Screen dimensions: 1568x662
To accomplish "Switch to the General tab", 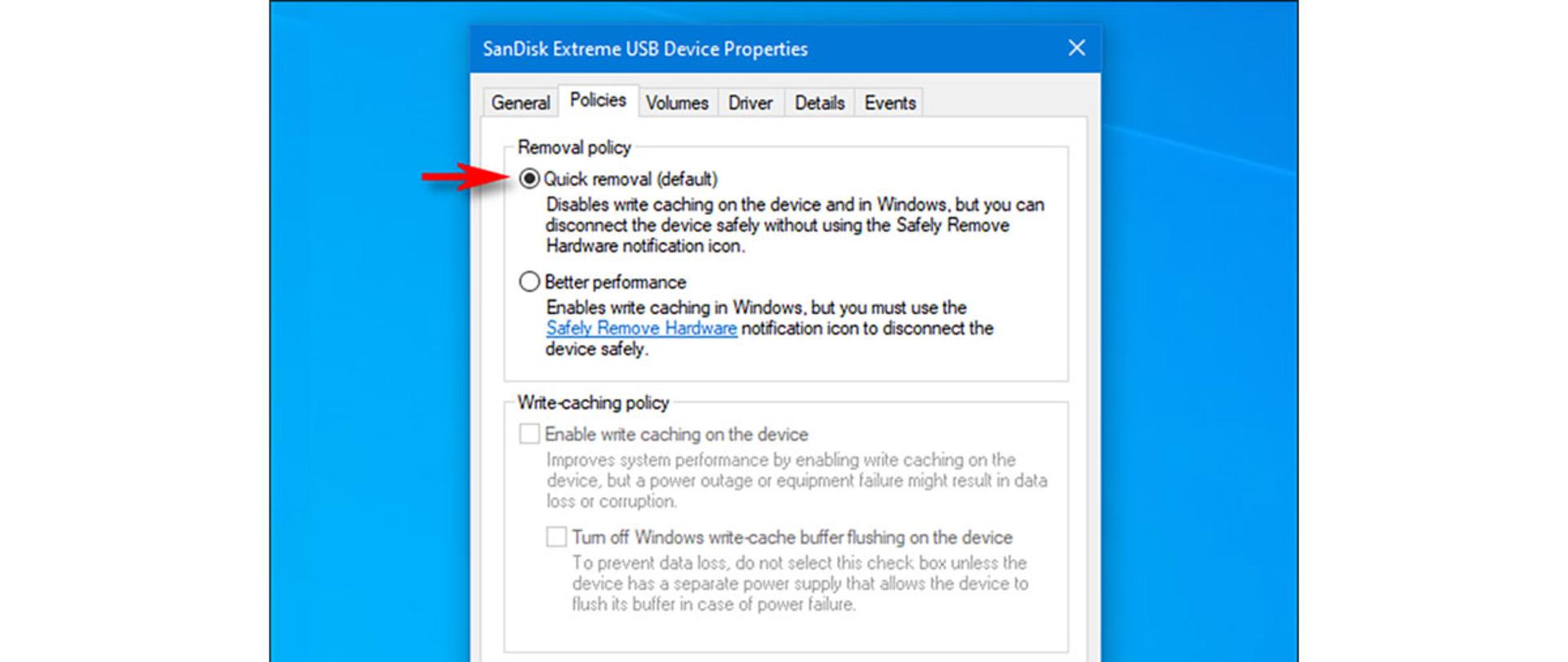I will [520, 103].
